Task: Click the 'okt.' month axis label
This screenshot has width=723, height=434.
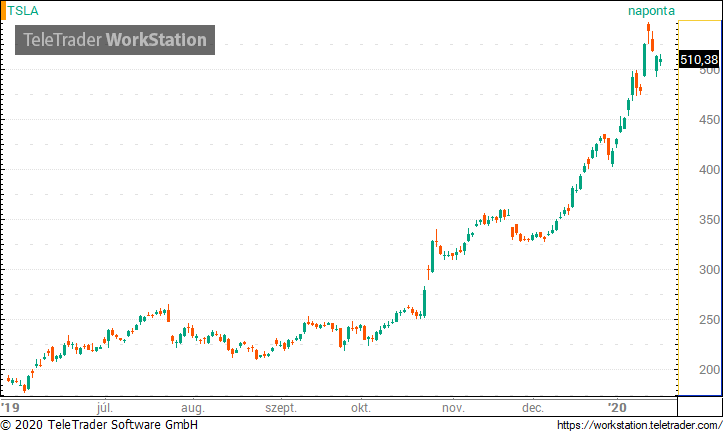Action: [x=361, y=408]
